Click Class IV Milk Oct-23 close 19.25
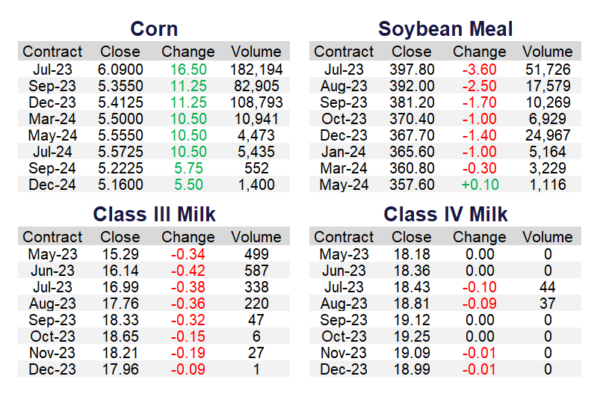 point(412,337)
